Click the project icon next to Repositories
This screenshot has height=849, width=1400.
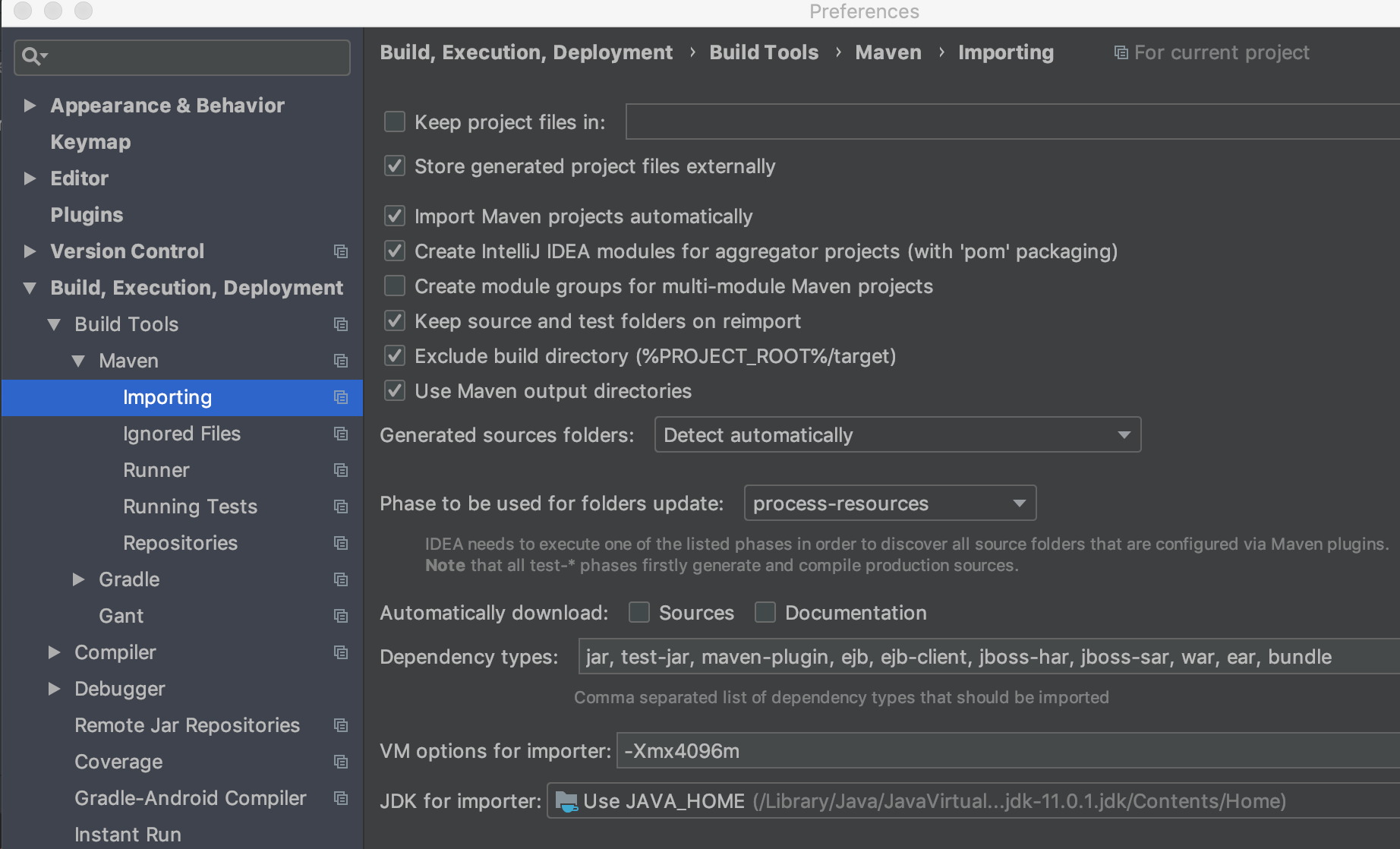point(340,543)
